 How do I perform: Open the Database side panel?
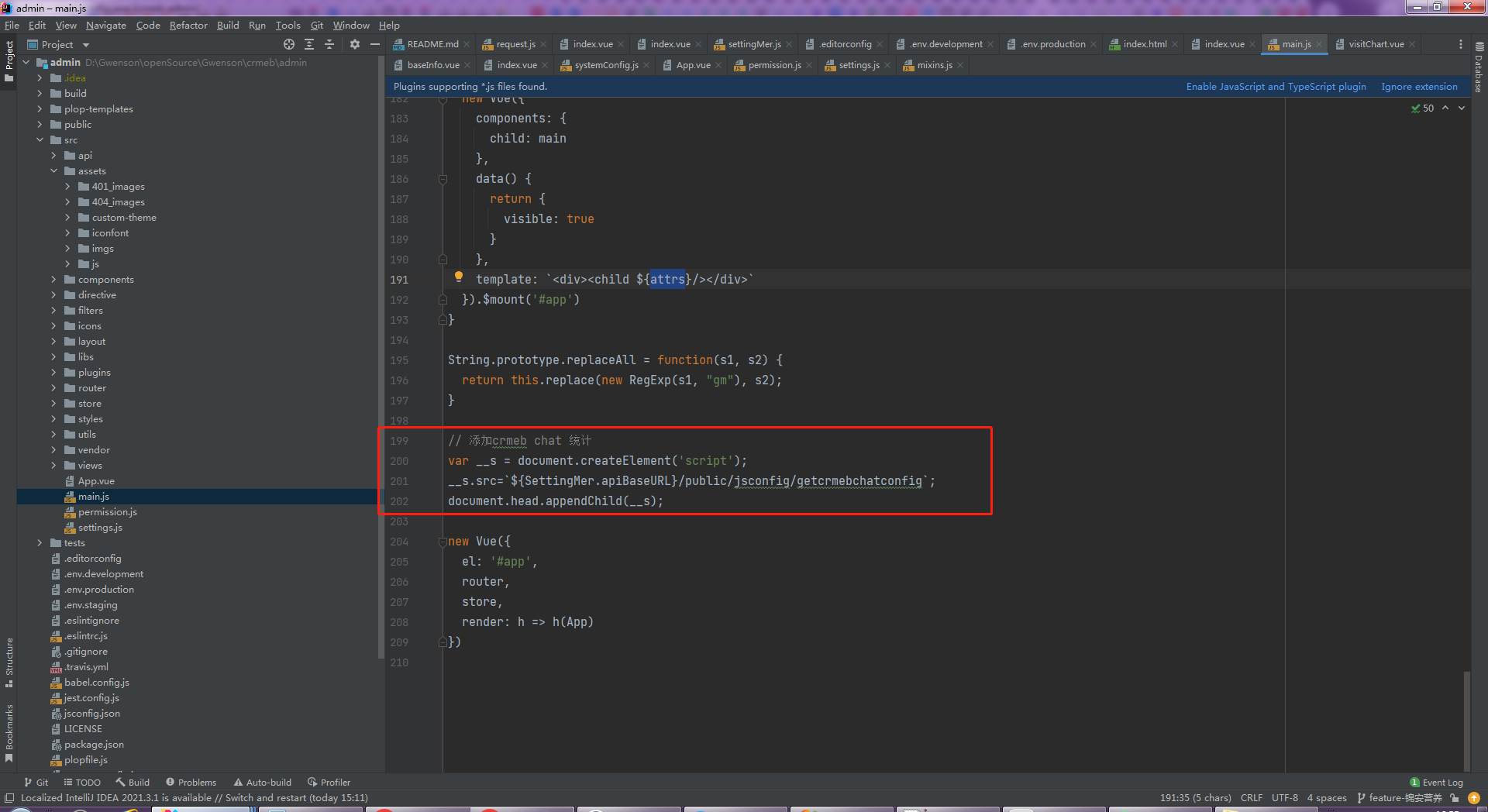(1479, 68)
